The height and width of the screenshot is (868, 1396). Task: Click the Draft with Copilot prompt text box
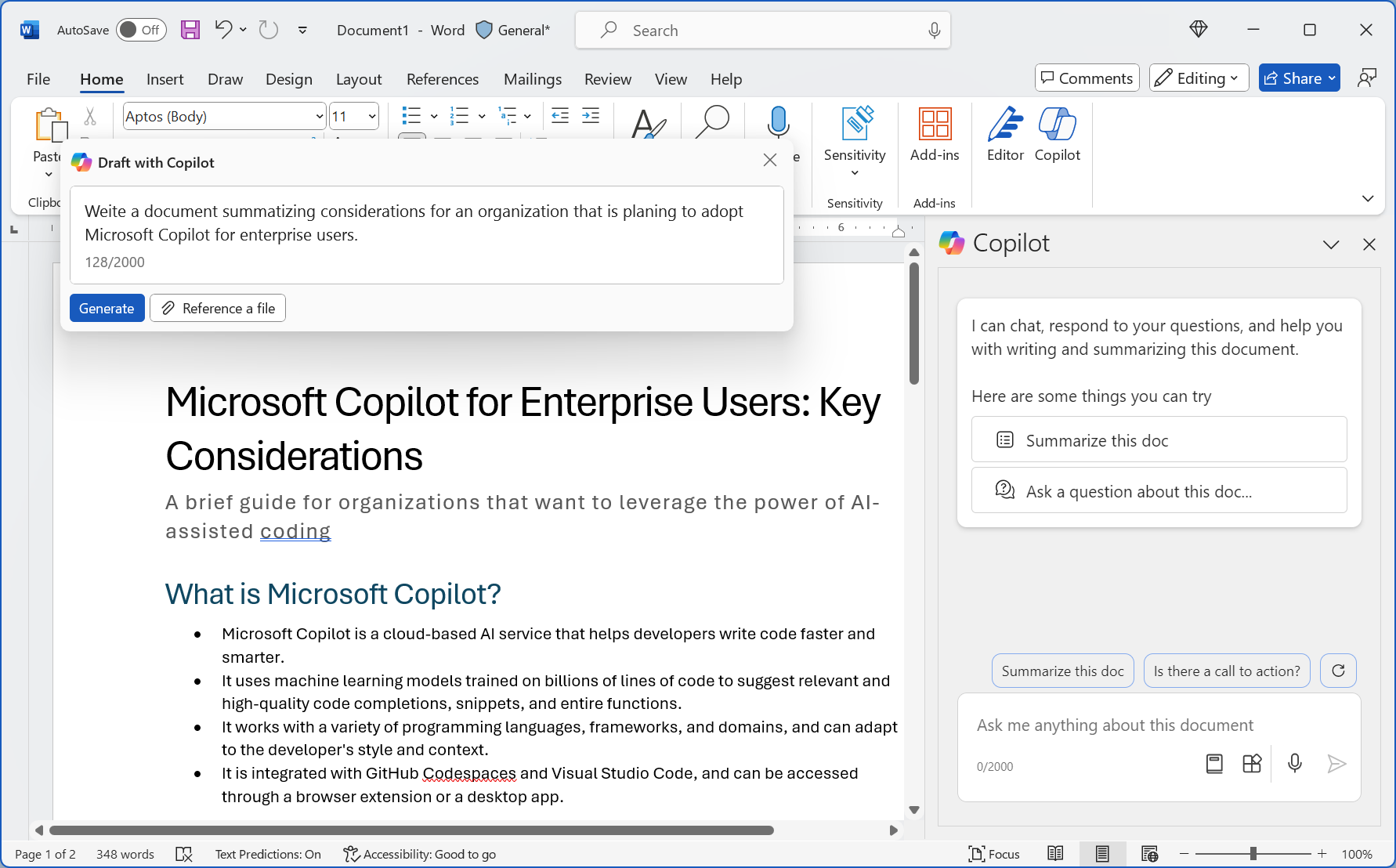click(x=426, y=235)
